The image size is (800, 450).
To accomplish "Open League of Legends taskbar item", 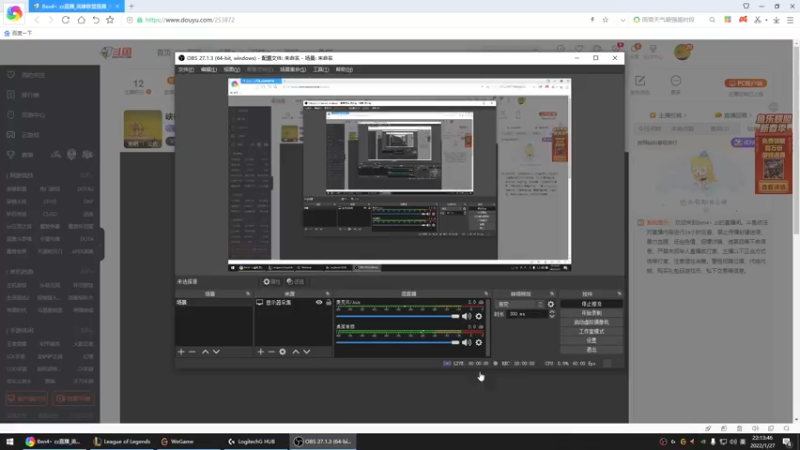I will coord(121,442).
